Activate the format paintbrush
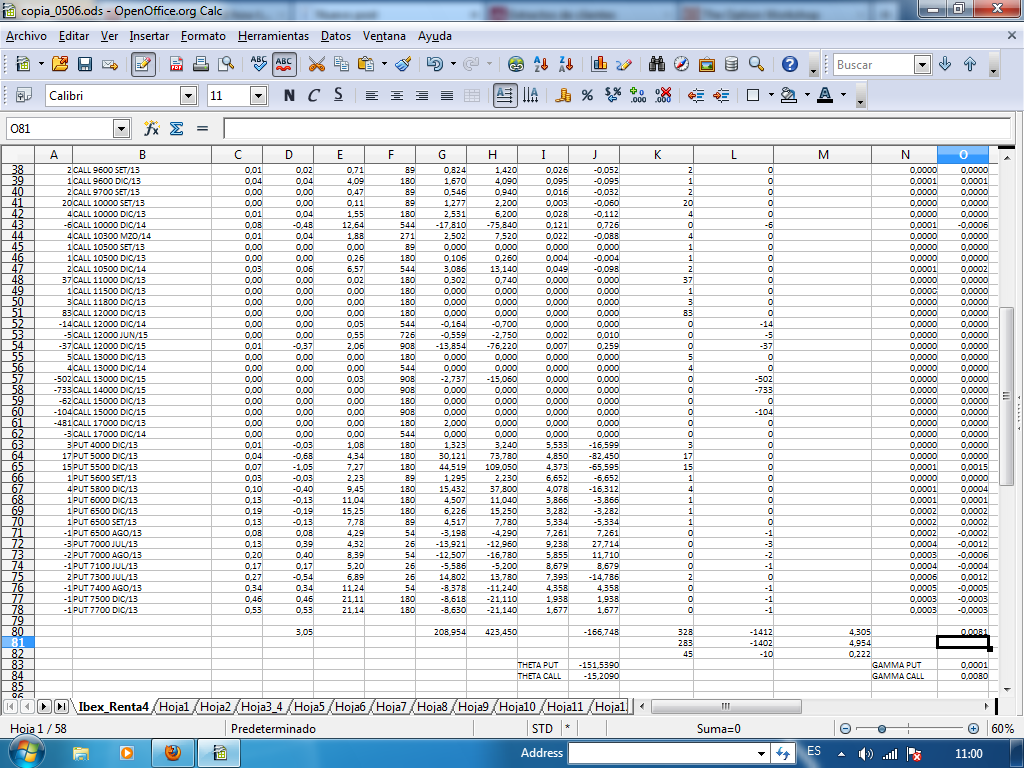 pyautogui.click(x=404, y=64)
